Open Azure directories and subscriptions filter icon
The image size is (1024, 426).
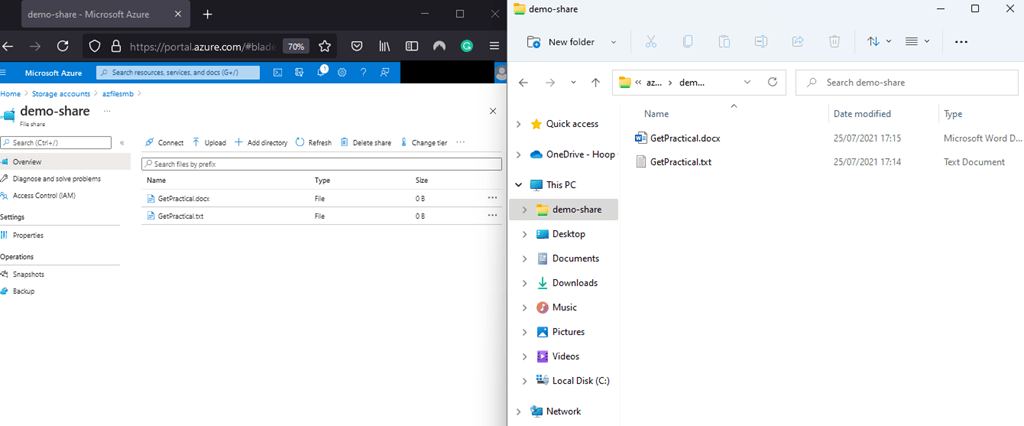[299, 73]
